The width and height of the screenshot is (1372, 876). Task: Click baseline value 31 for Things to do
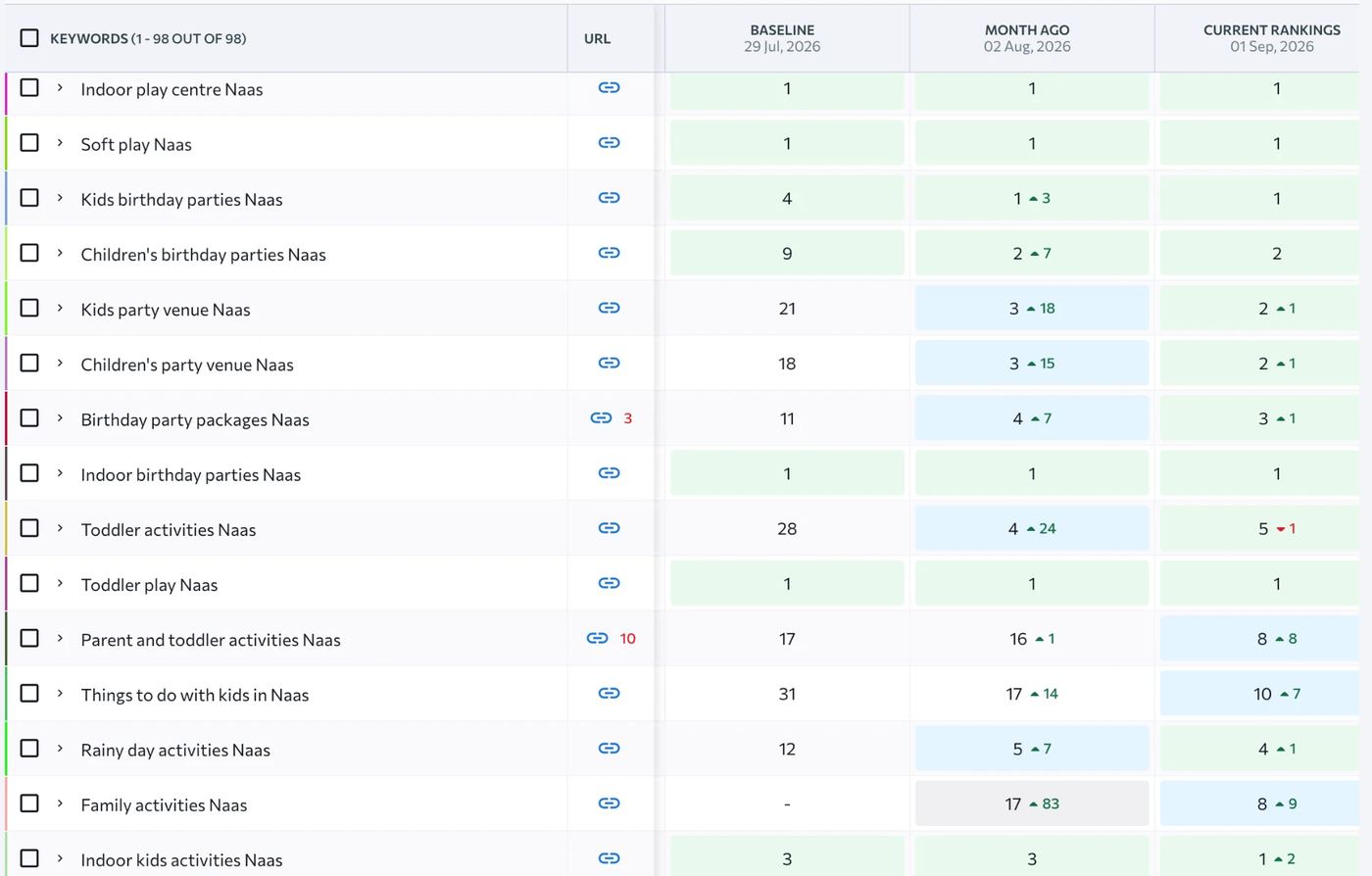tap(787, 694)
